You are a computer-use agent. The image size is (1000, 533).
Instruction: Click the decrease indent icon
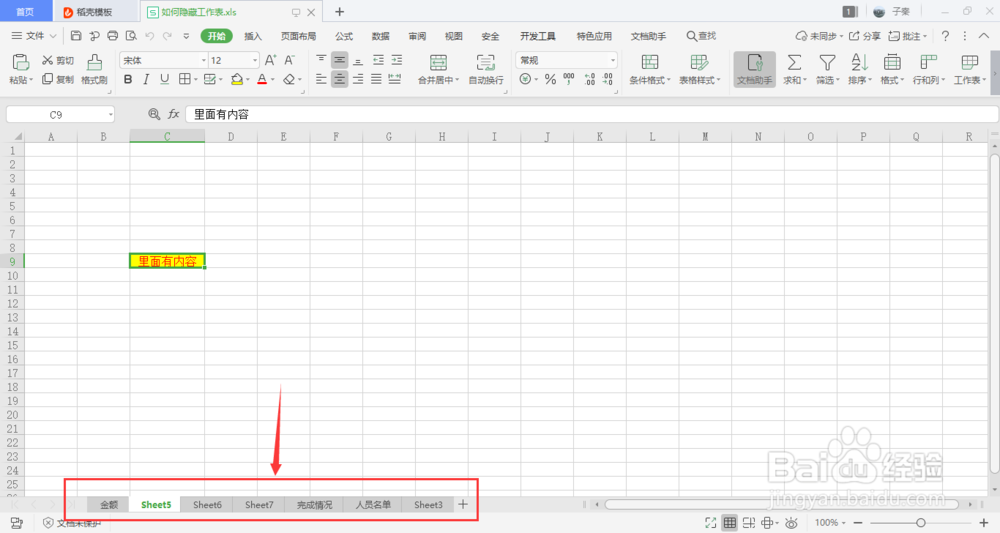tap(378, 60)
